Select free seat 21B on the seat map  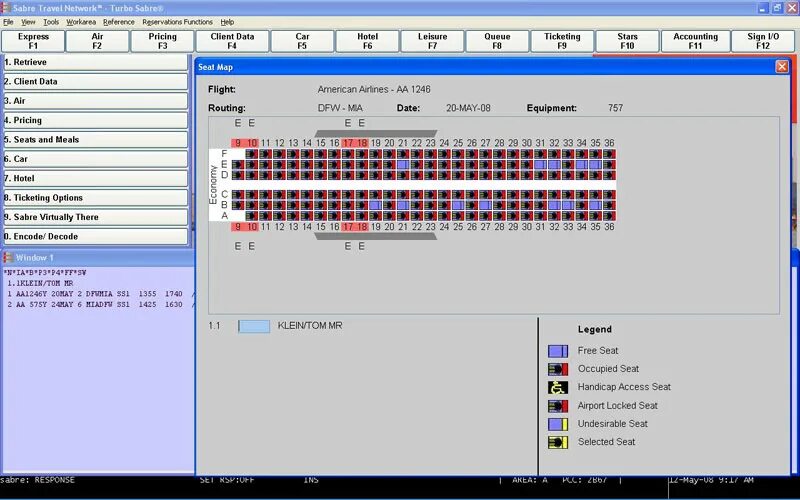point(403,205)
